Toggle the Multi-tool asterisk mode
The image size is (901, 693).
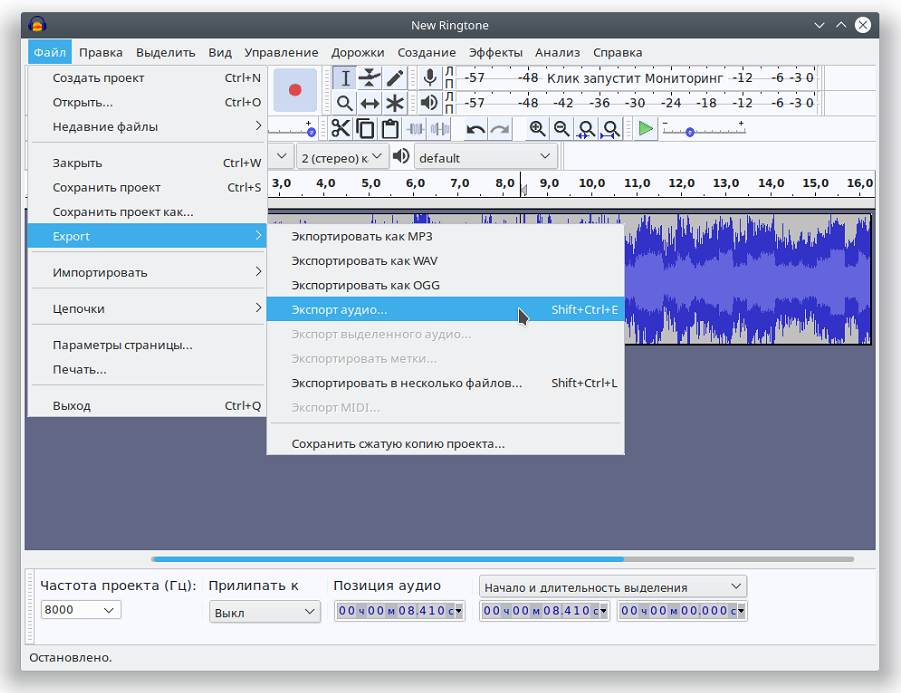(x=395, y=103)
